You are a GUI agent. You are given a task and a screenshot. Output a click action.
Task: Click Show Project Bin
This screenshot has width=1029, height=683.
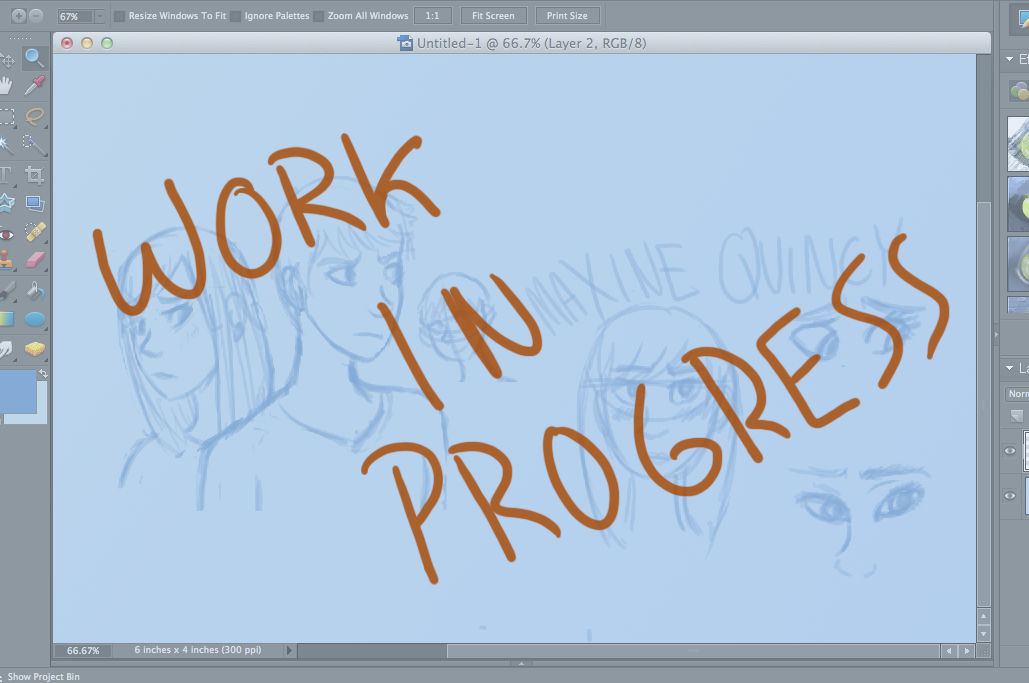(x=43, y=676)
